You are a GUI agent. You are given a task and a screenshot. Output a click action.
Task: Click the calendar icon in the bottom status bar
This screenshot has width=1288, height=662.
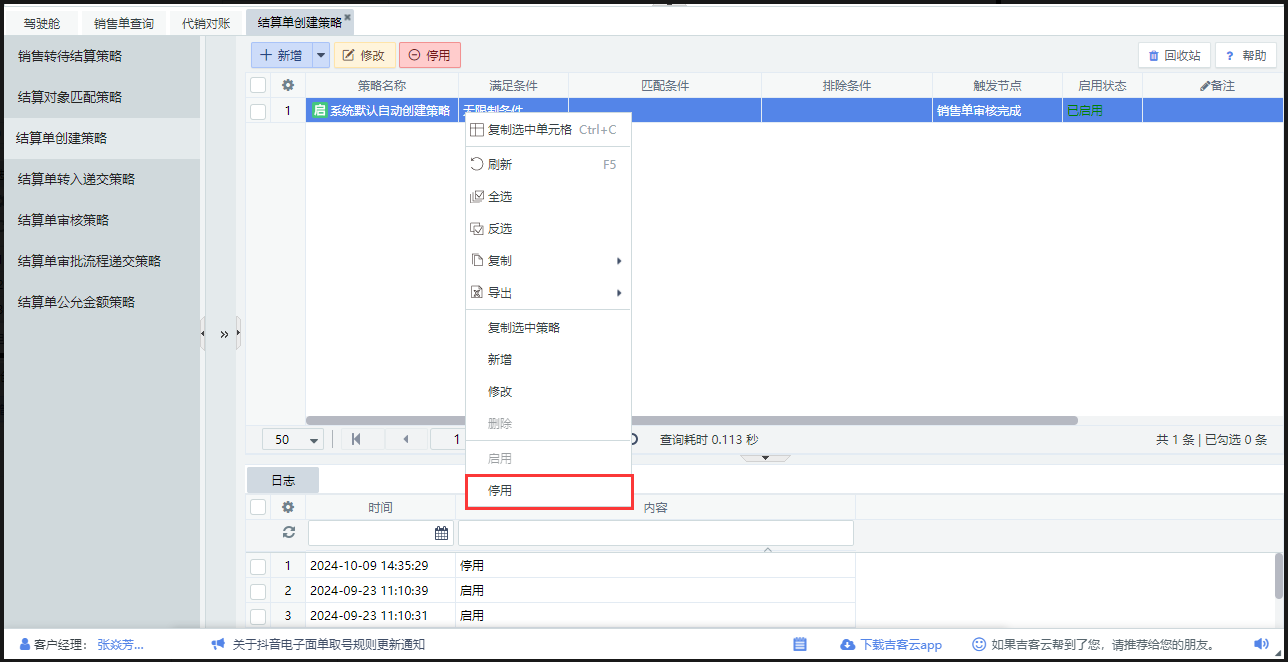pos(800,645)
